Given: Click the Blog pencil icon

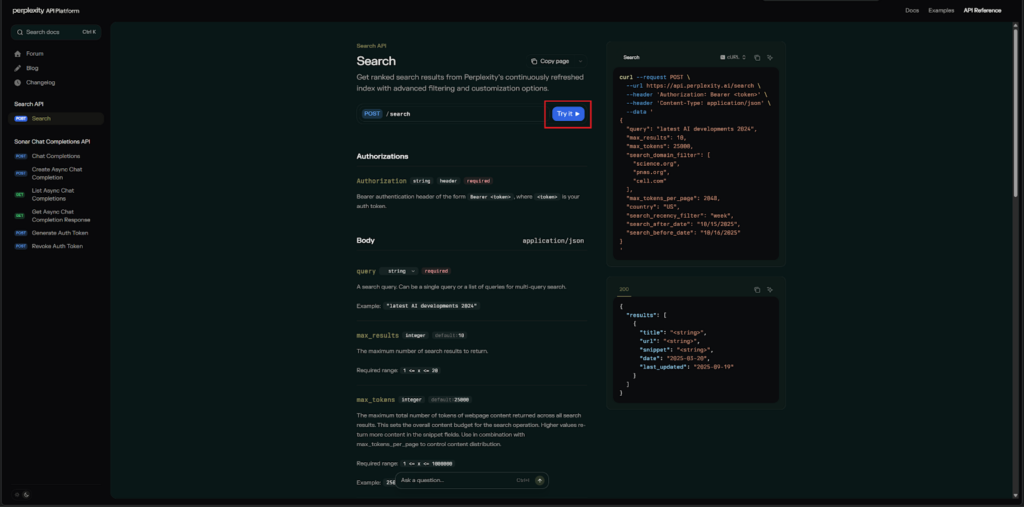Looking at the screenshot, I should [18, 68].
